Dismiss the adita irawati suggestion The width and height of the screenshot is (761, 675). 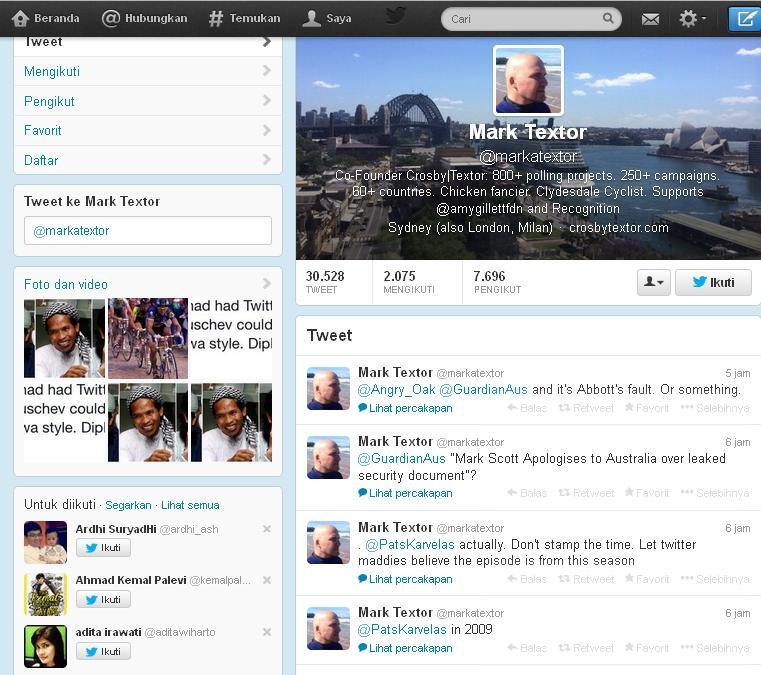point(266,632)
